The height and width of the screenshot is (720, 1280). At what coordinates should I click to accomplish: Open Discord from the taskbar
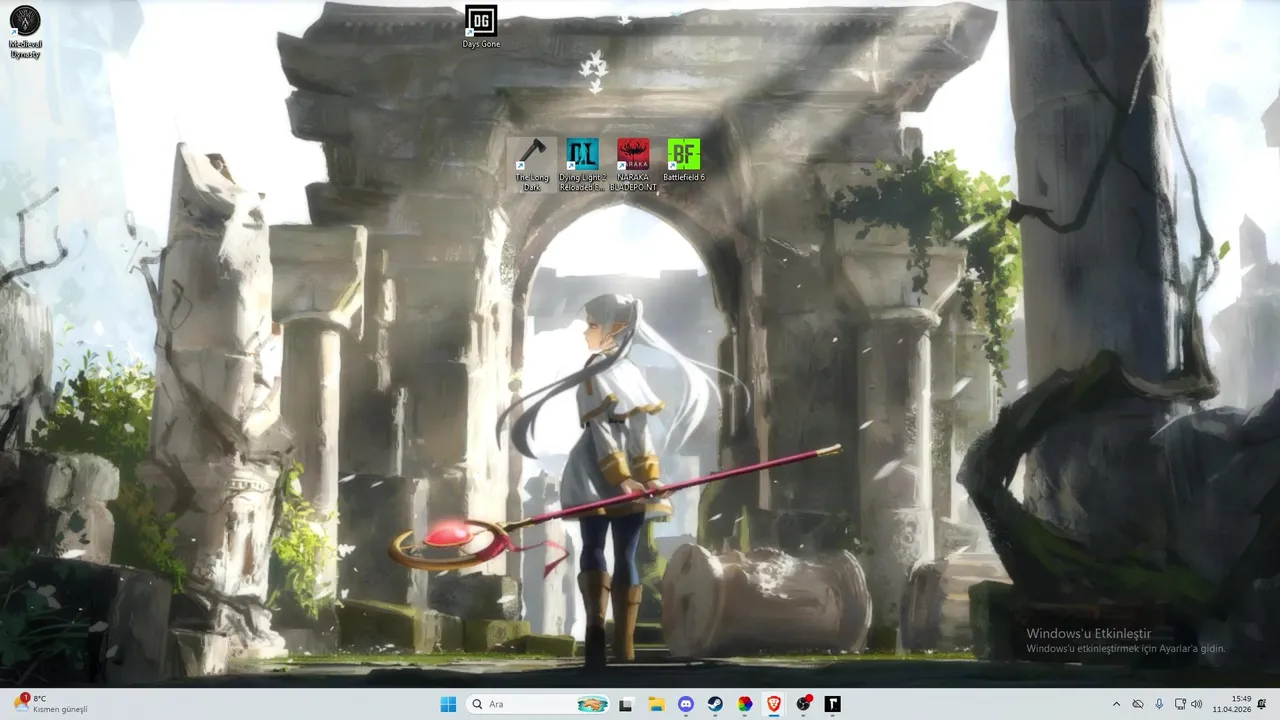[686, 704]
